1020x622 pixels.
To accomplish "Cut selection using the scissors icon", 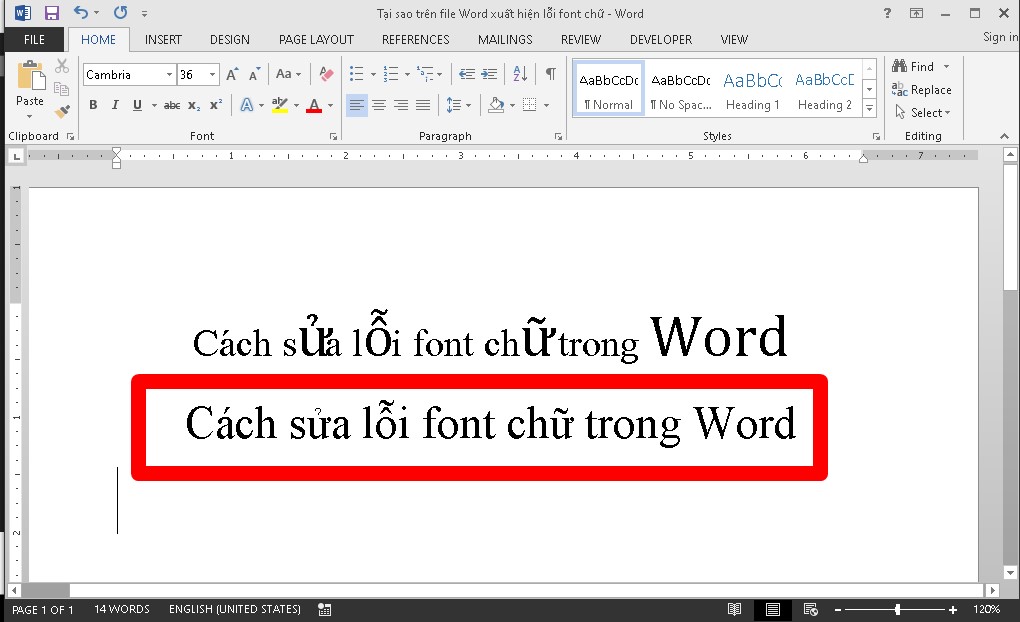I will click(x=62, y=66).
